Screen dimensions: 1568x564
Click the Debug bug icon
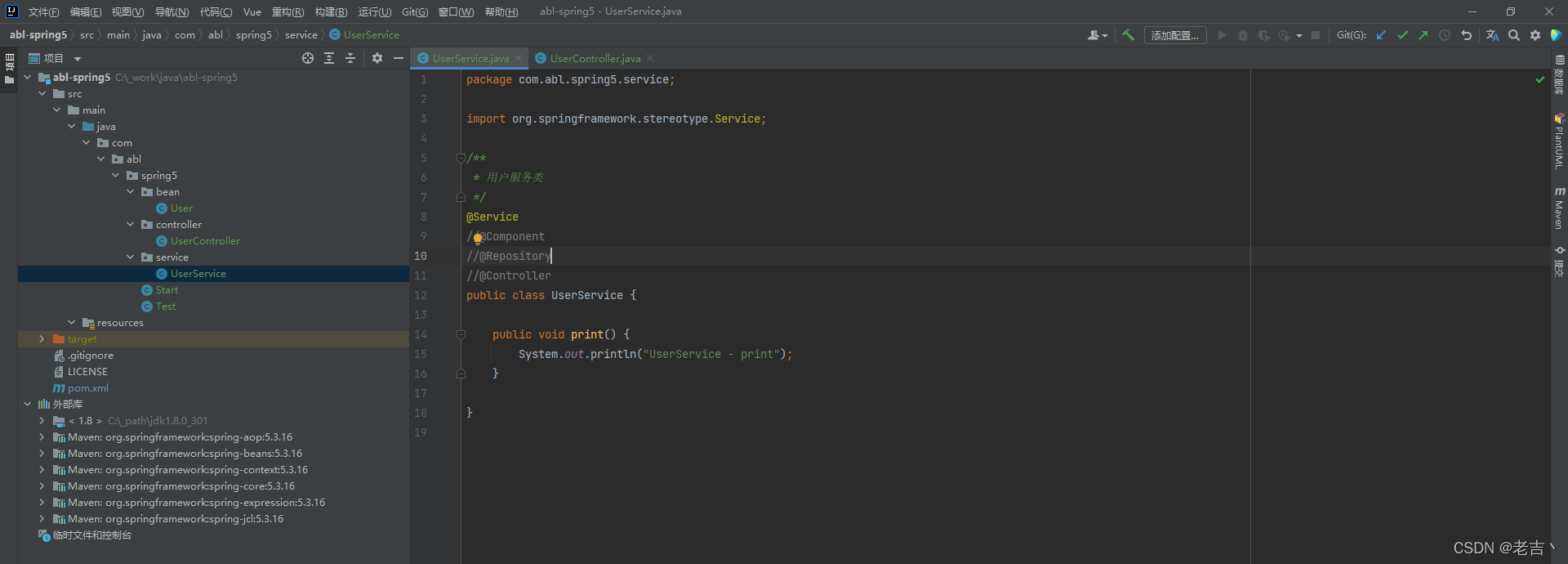(1243, 35)
